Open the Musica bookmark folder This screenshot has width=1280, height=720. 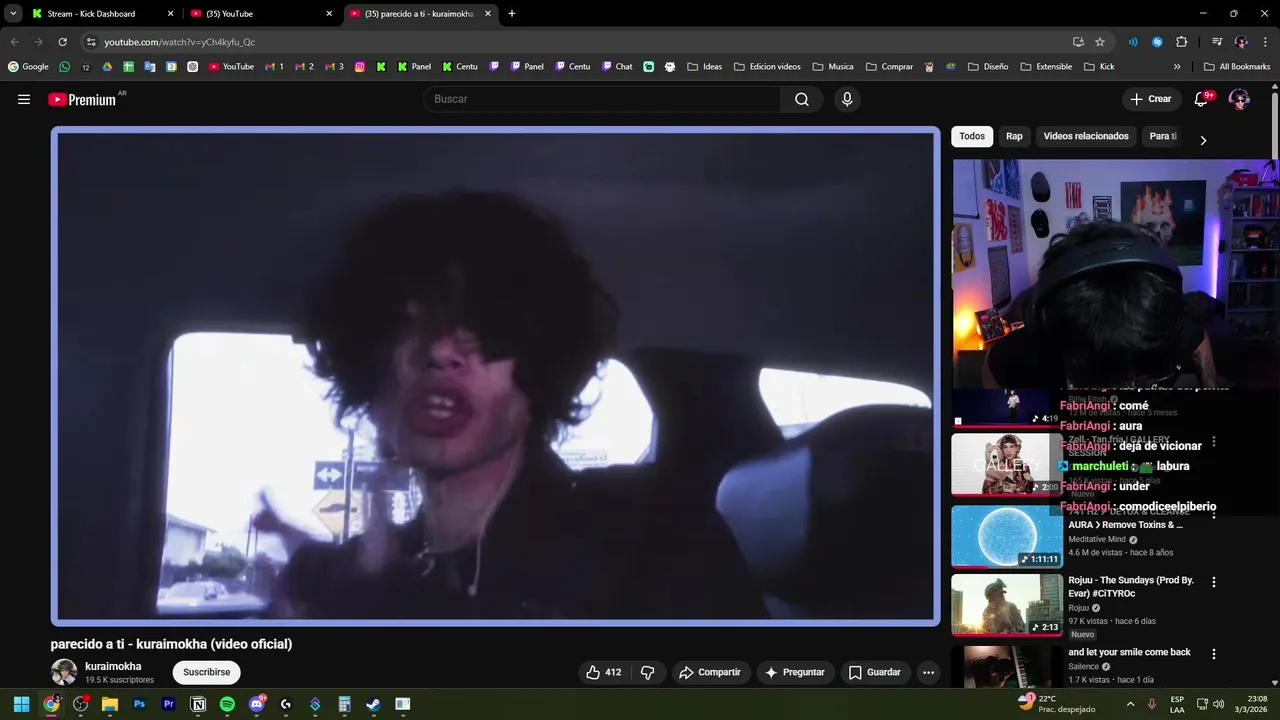pyautogui.click(x=832, y=67)
